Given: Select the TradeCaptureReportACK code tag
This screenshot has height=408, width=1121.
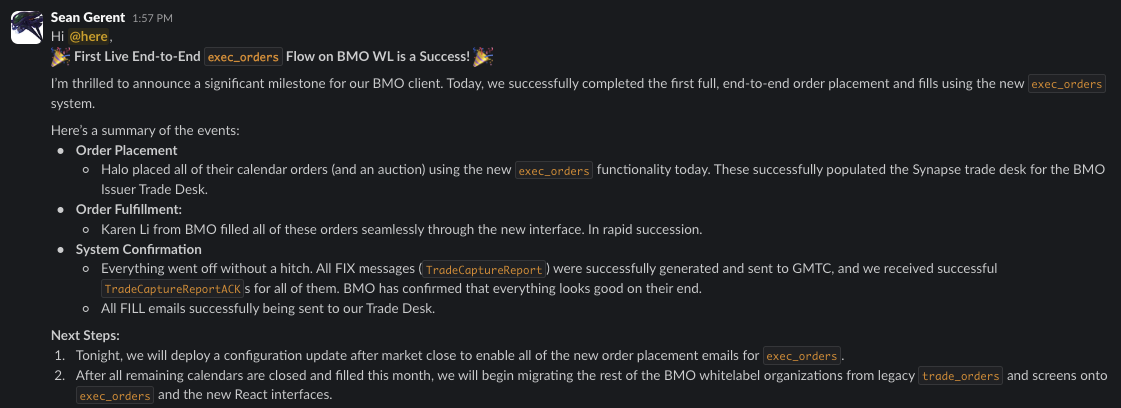Looking at the screenshot, I should click(173, 289).
